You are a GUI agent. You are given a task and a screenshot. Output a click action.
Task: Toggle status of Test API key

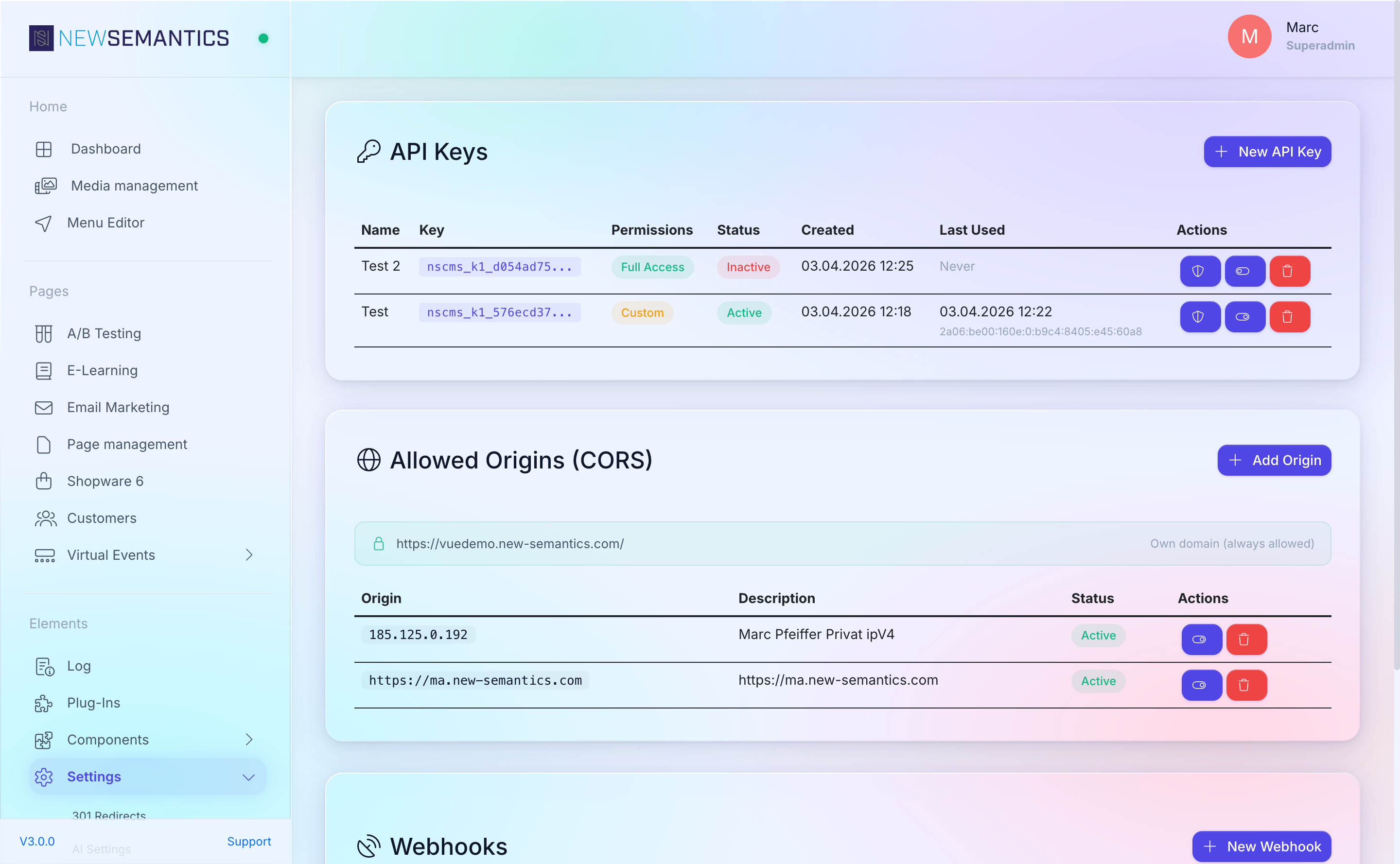point(1244,316)
